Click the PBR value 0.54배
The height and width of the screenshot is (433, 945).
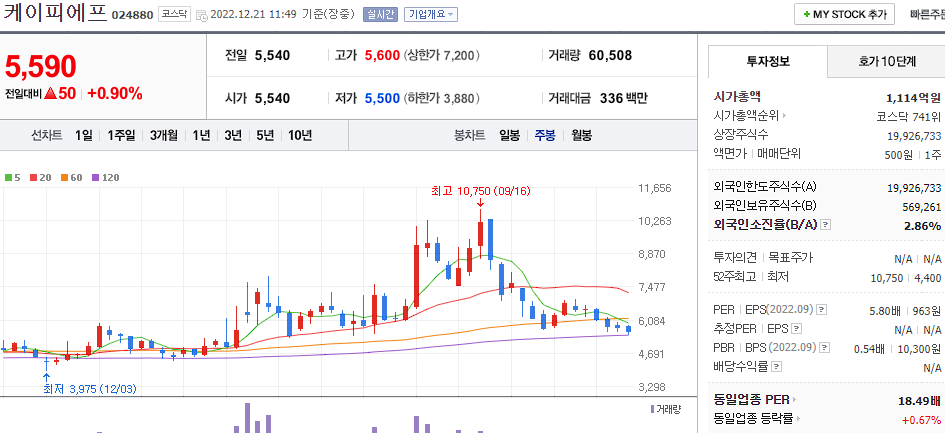click(x=869, y=349)
